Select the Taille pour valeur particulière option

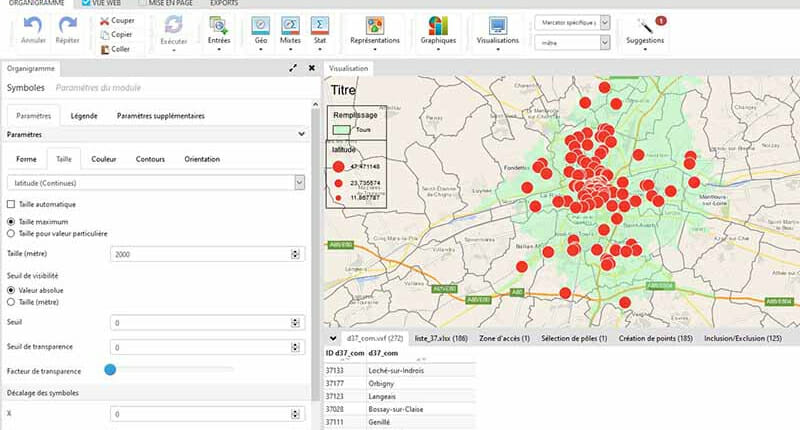11,233
